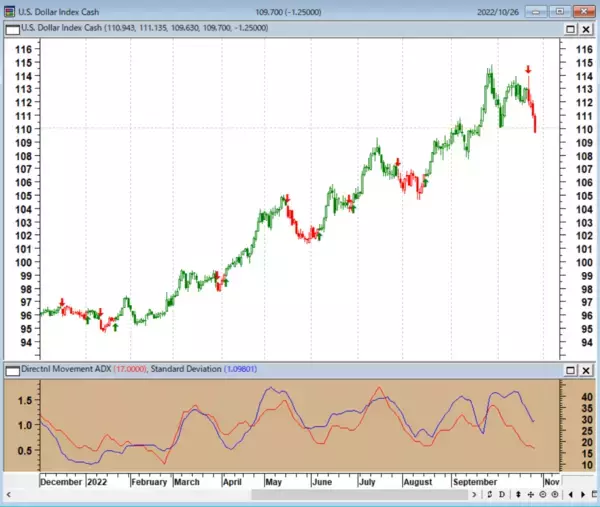Viewport: 600px width, 507px height.
Task: Step chart back with the left triangle
Action: [570, 493]
